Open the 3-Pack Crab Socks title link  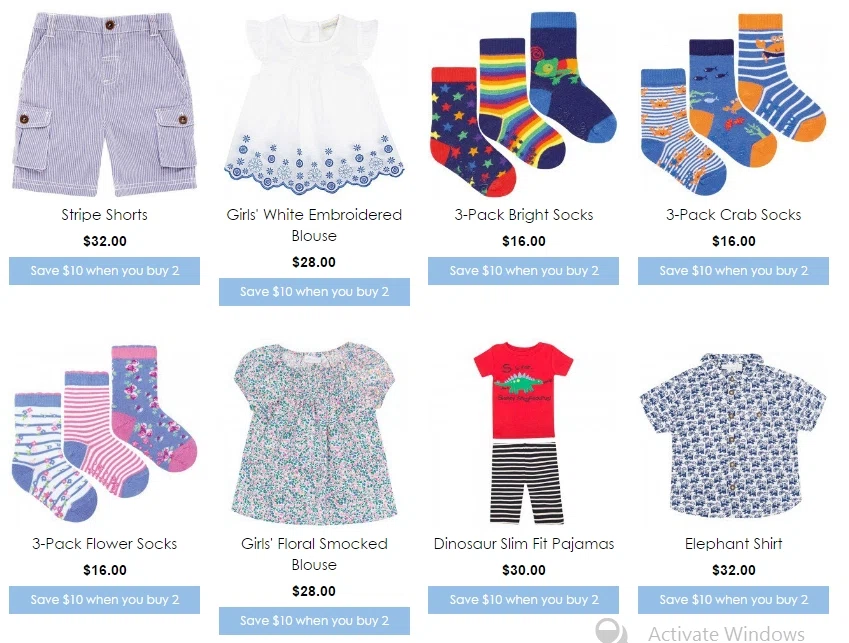(733, 215)
